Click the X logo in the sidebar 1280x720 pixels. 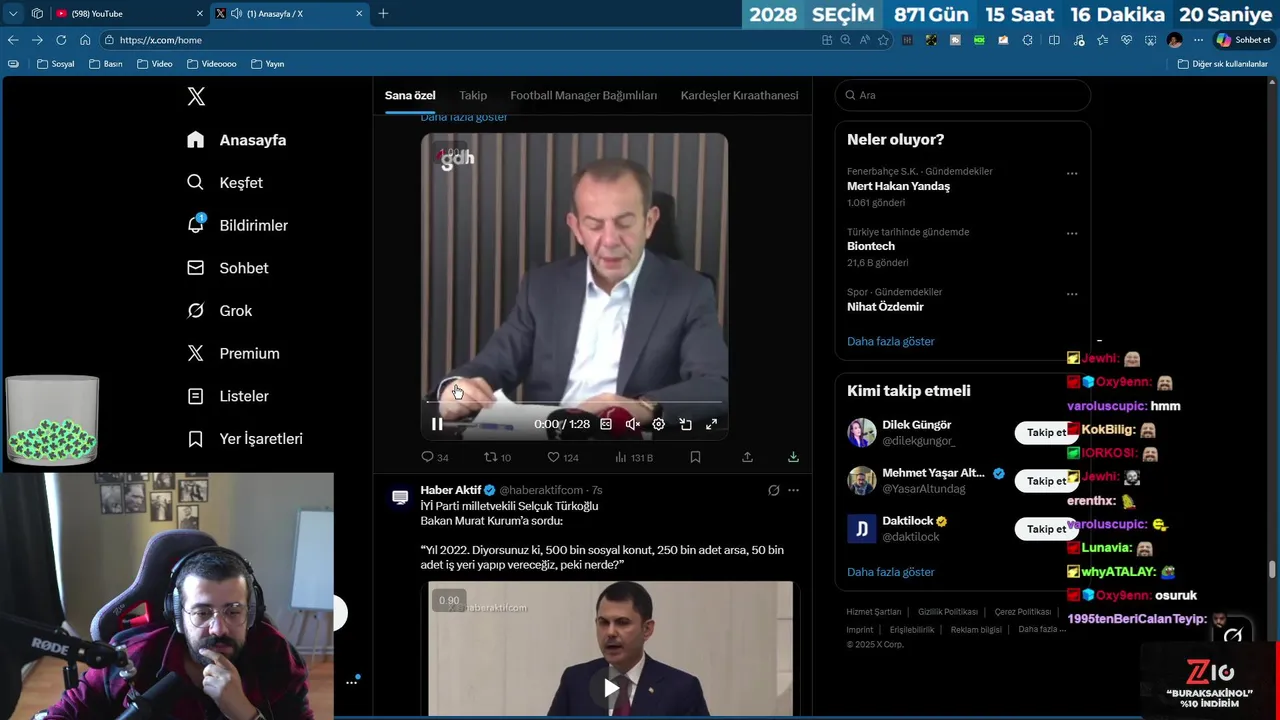coord(196,96)
